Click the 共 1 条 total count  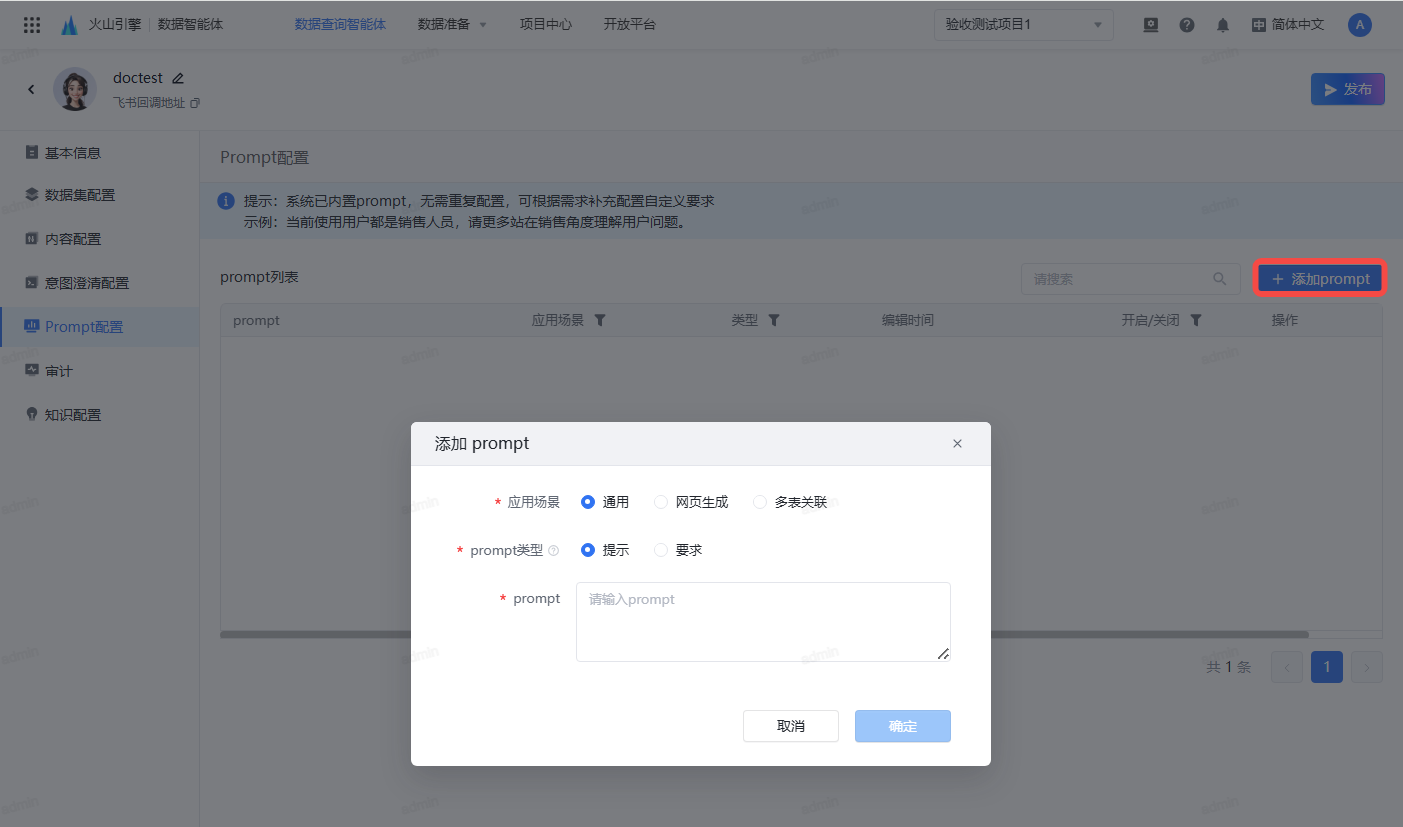pos(1229,667)
